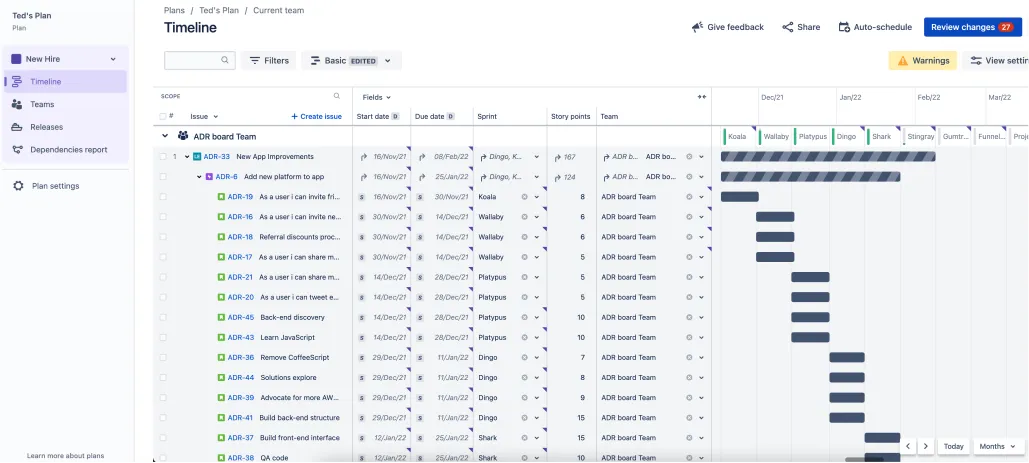Open the Months timeframe dropdown

[998, 446]
